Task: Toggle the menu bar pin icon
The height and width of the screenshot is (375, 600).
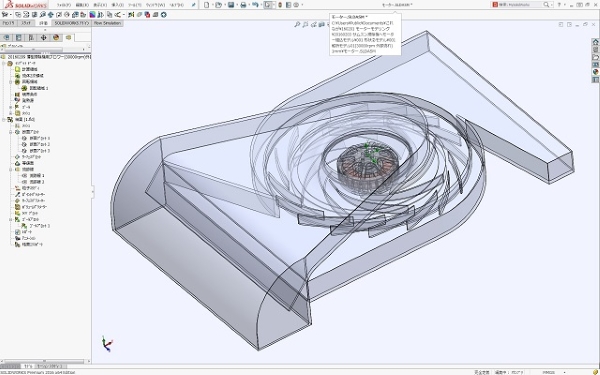Action: click(194, 5)
